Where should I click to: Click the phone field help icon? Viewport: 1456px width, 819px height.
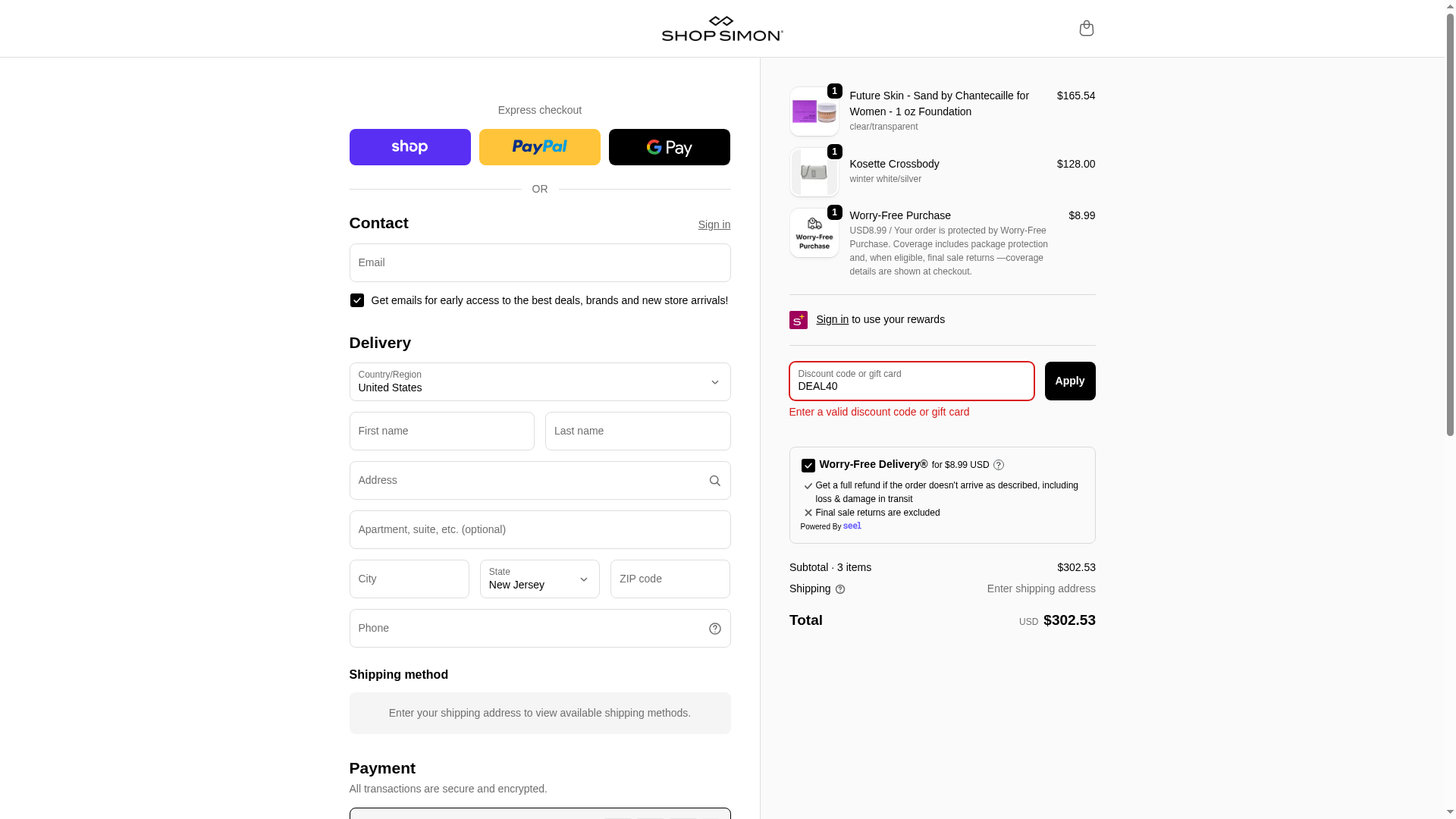(x=714, y=629)
